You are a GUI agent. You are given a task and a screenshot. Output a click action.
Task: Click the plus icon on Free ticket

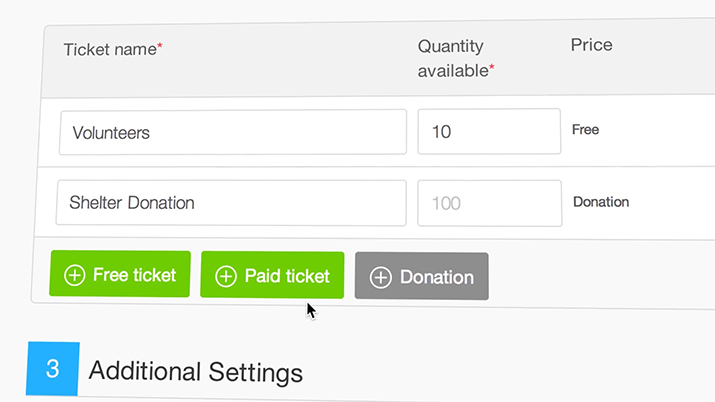(74, 275)
